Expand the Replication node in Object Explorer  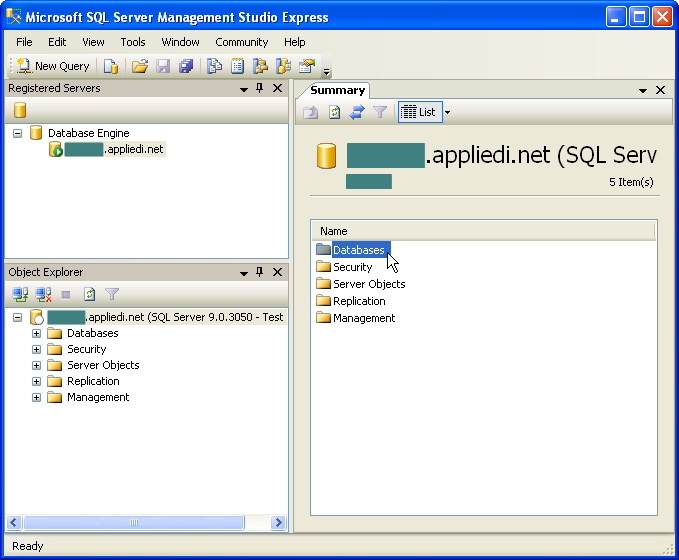36,382
